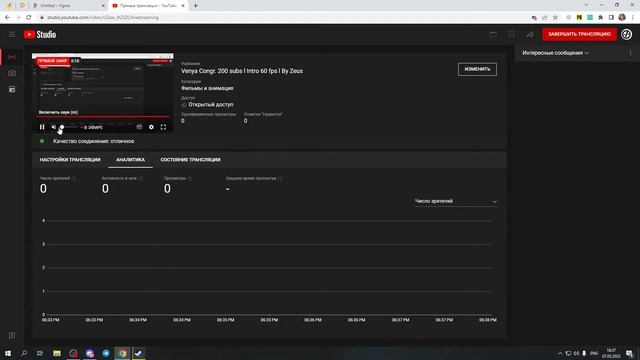This screenshot has height=360, width=640.
Task: Open Telegram from the taskbar
Action: 106,353
